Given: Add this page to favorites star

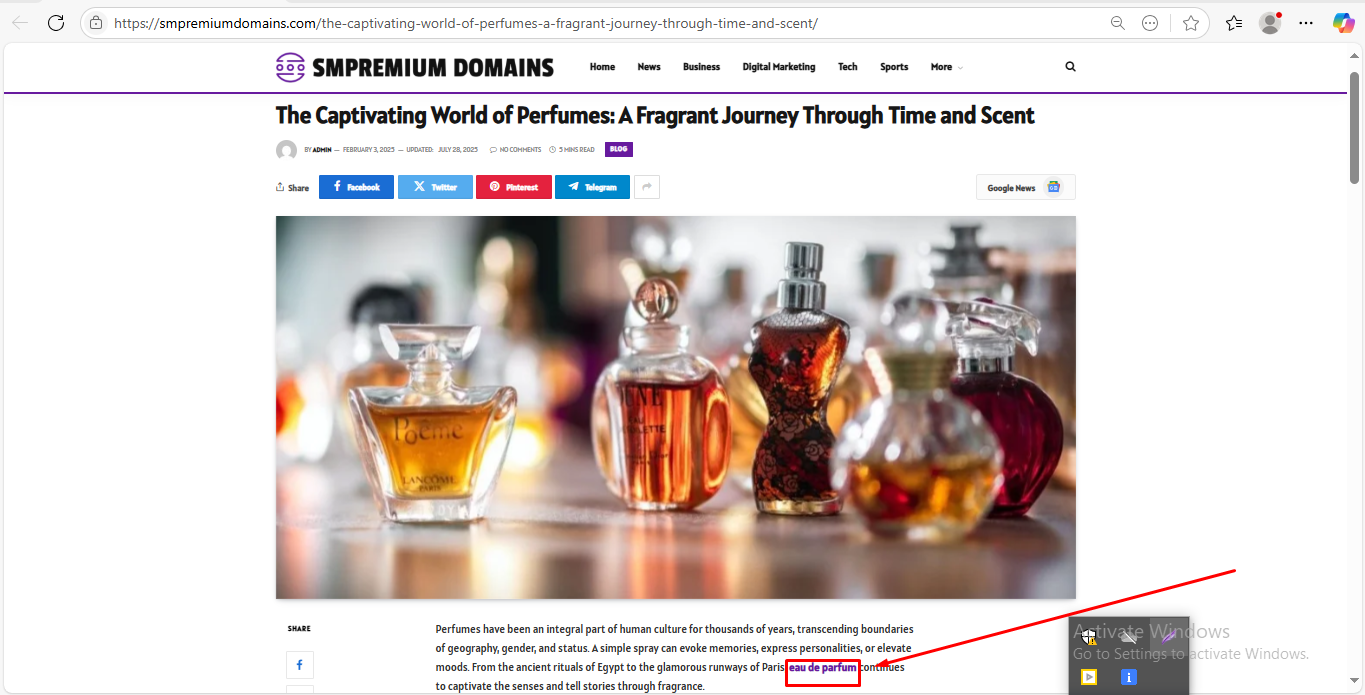Looking at the screenshot, I should coord(1190,23).
